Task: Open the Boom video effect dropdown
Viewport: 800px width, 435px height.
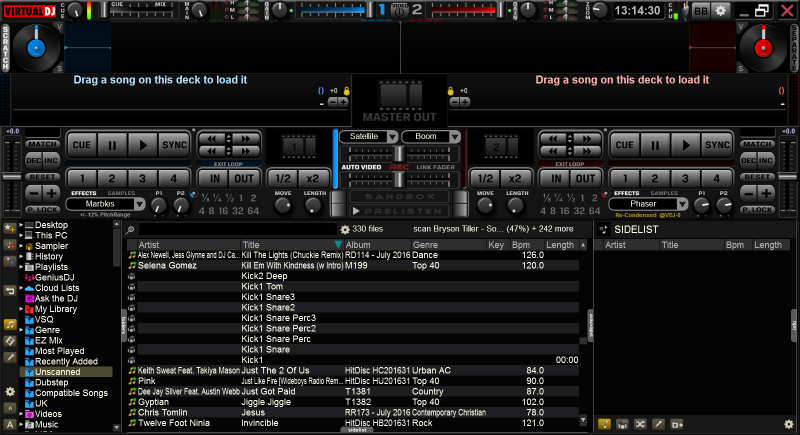Action: (431, 137)
